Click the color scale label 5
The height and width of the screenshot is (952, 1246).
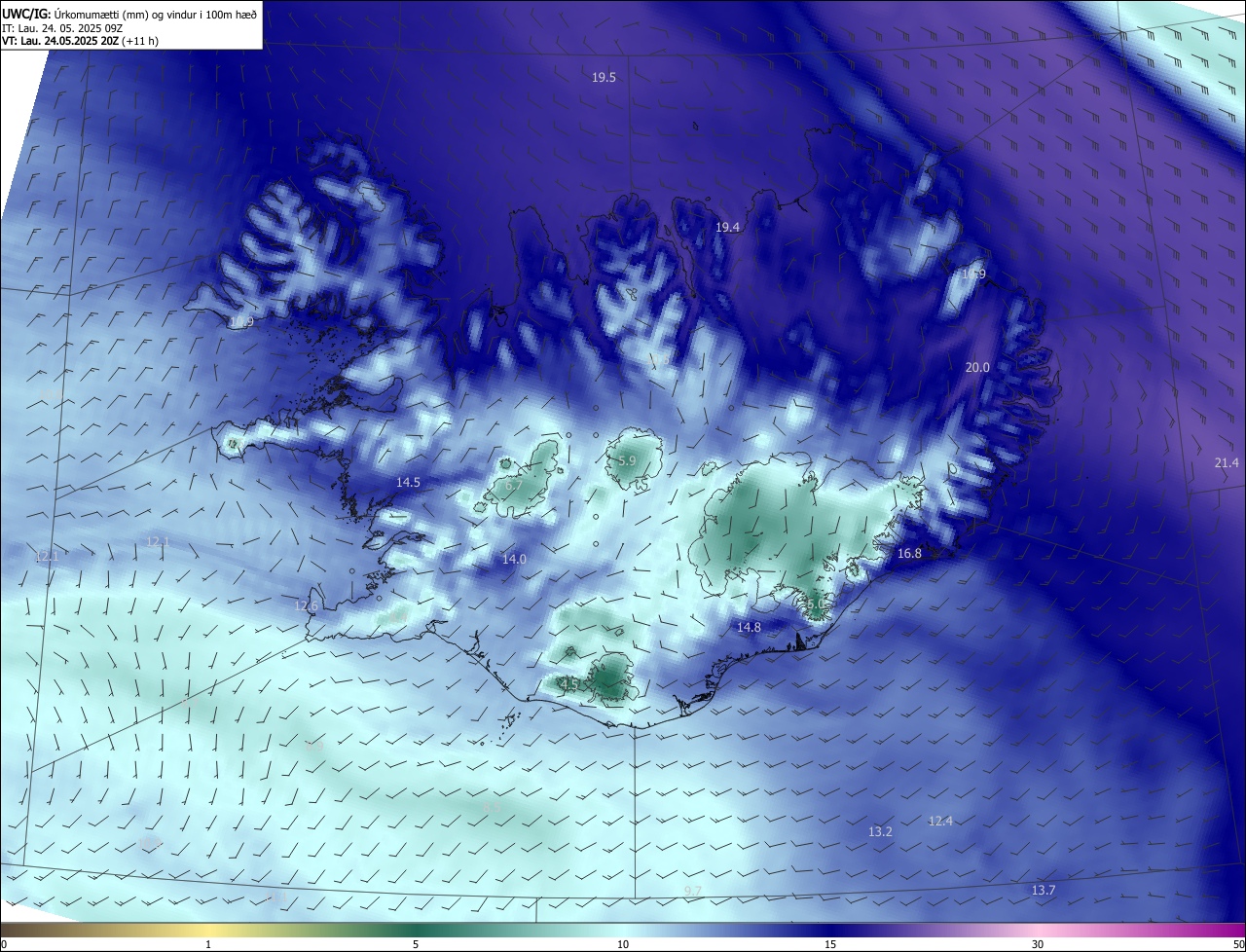(416, 944)
